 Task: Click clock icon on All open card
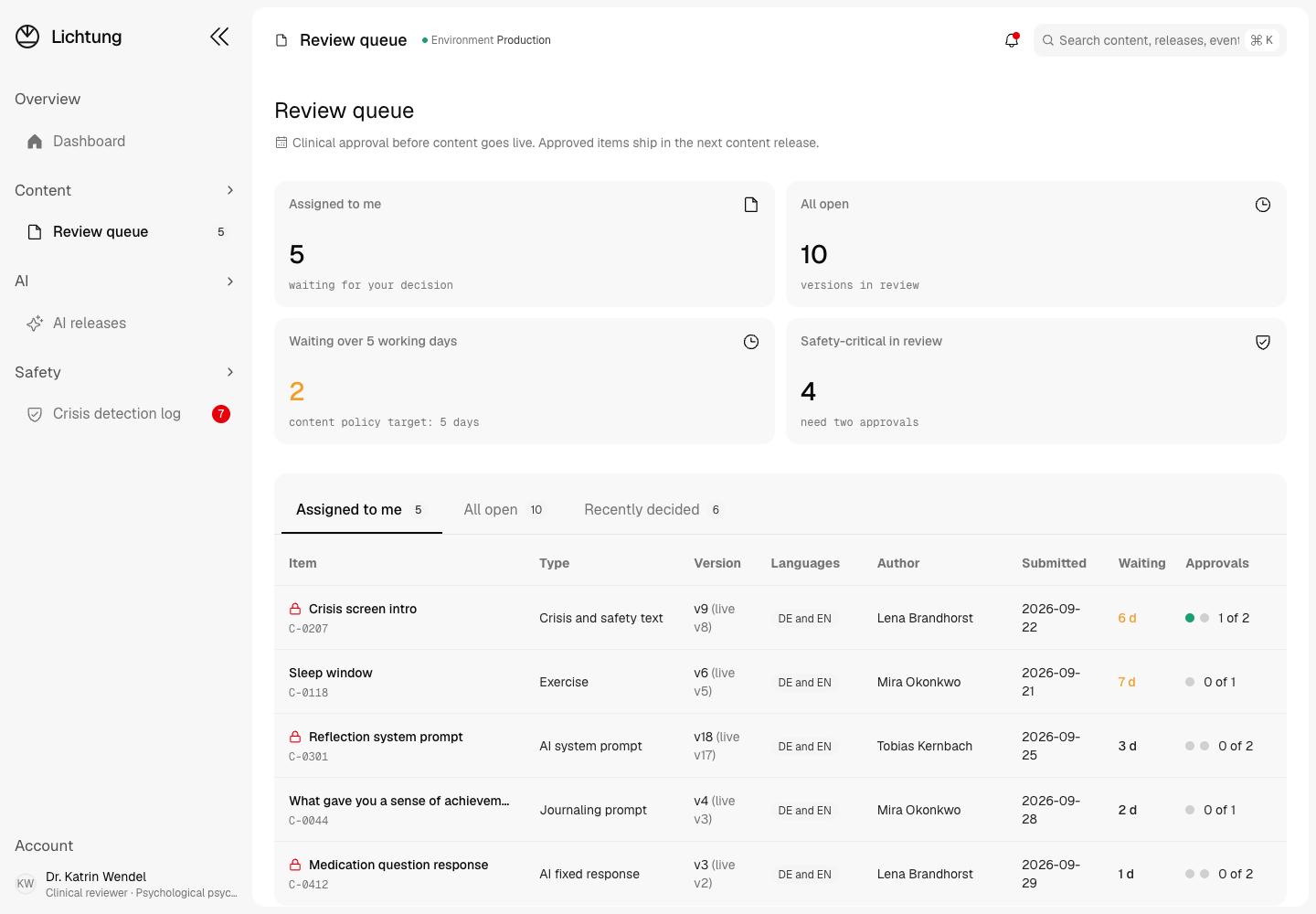click(x=1263, y=205)
